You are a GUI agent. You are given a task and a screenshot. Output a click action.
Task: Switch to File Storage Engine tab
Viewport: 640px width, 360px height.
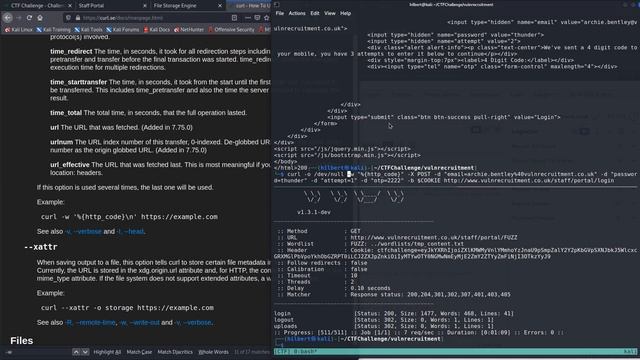coord(187,6)
